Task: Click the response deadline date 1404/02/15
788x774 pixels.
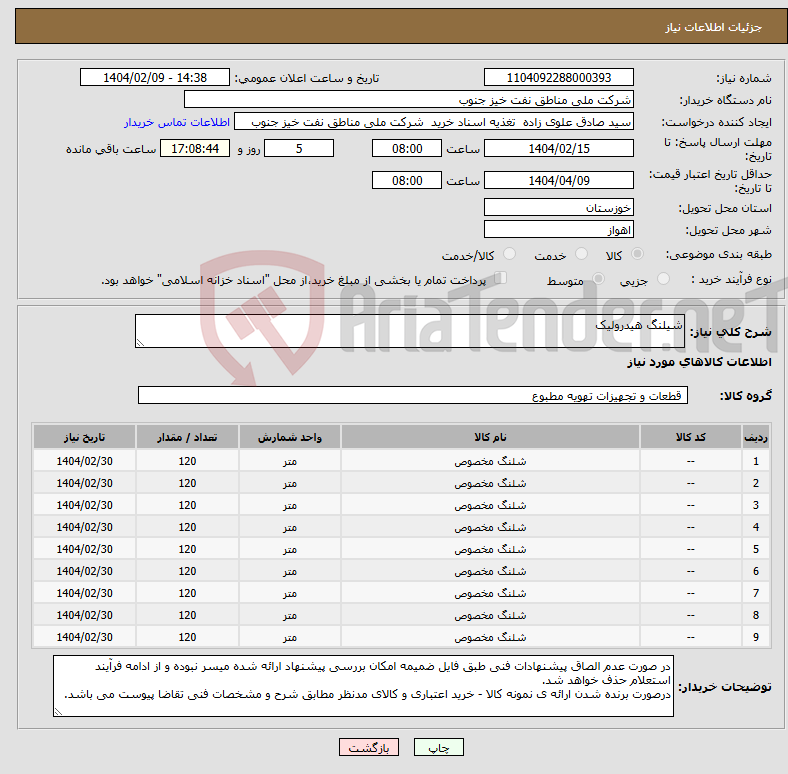Action: coord(558,148)
